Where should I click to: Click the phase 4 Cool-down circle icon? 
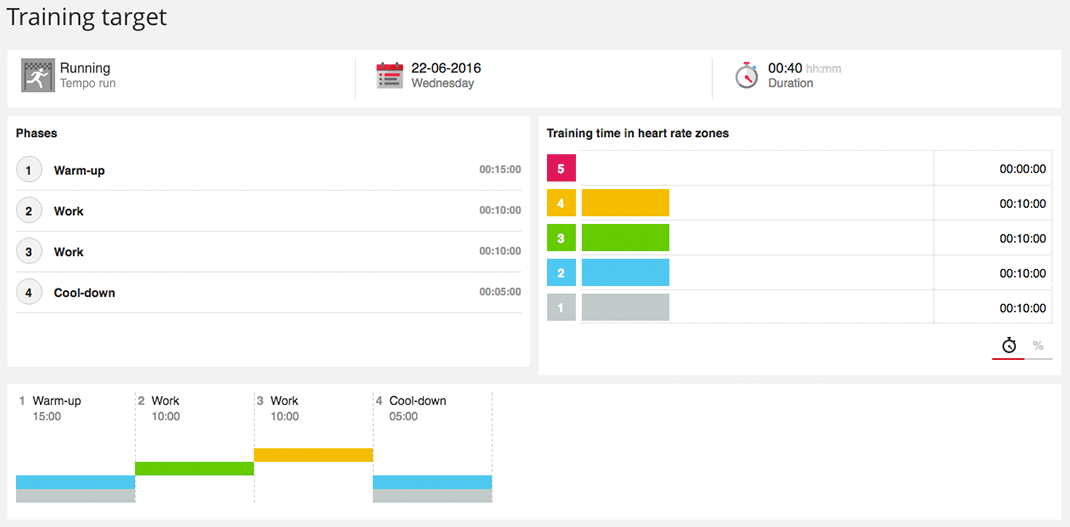click(29, 293)
